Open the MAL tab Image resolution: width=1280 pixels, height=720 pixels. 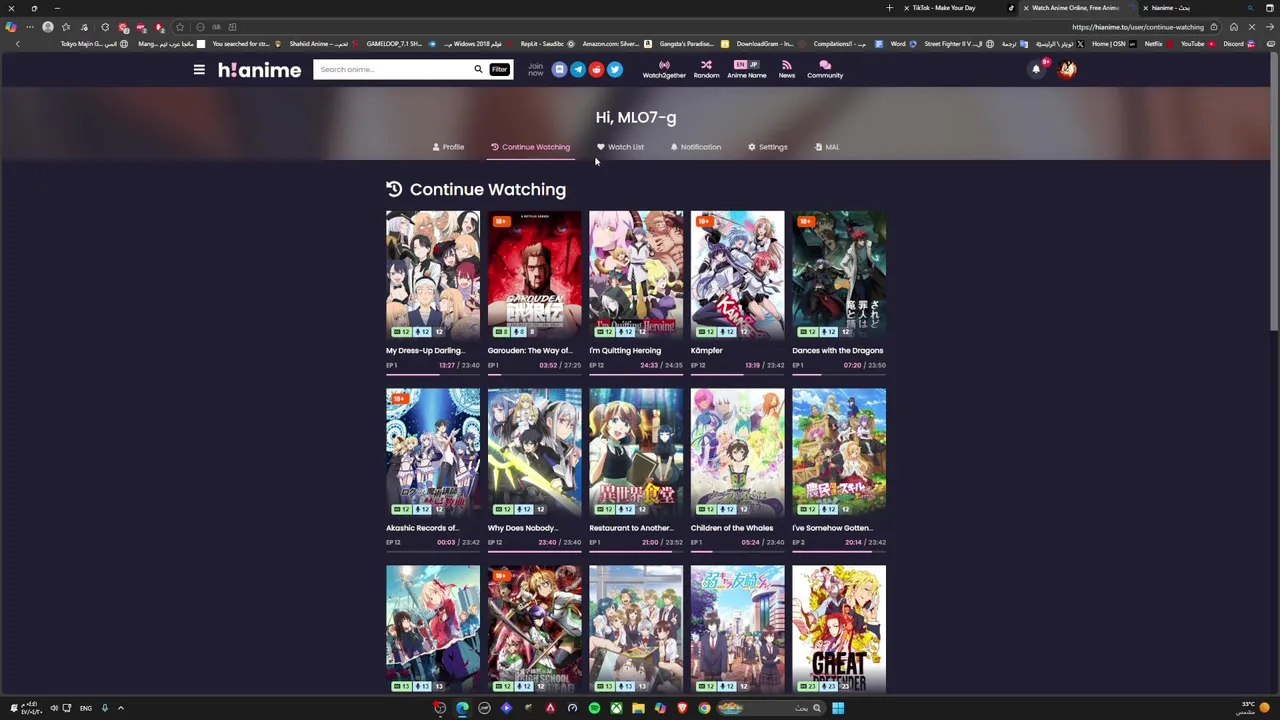826,147
